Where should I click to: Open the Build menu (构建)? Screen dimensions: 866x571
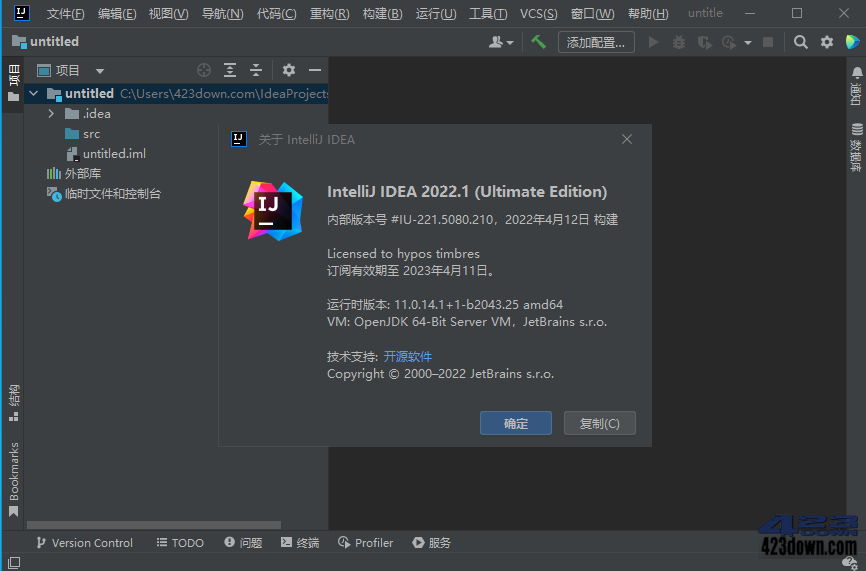pyautogui.click(x=382, y=13)
